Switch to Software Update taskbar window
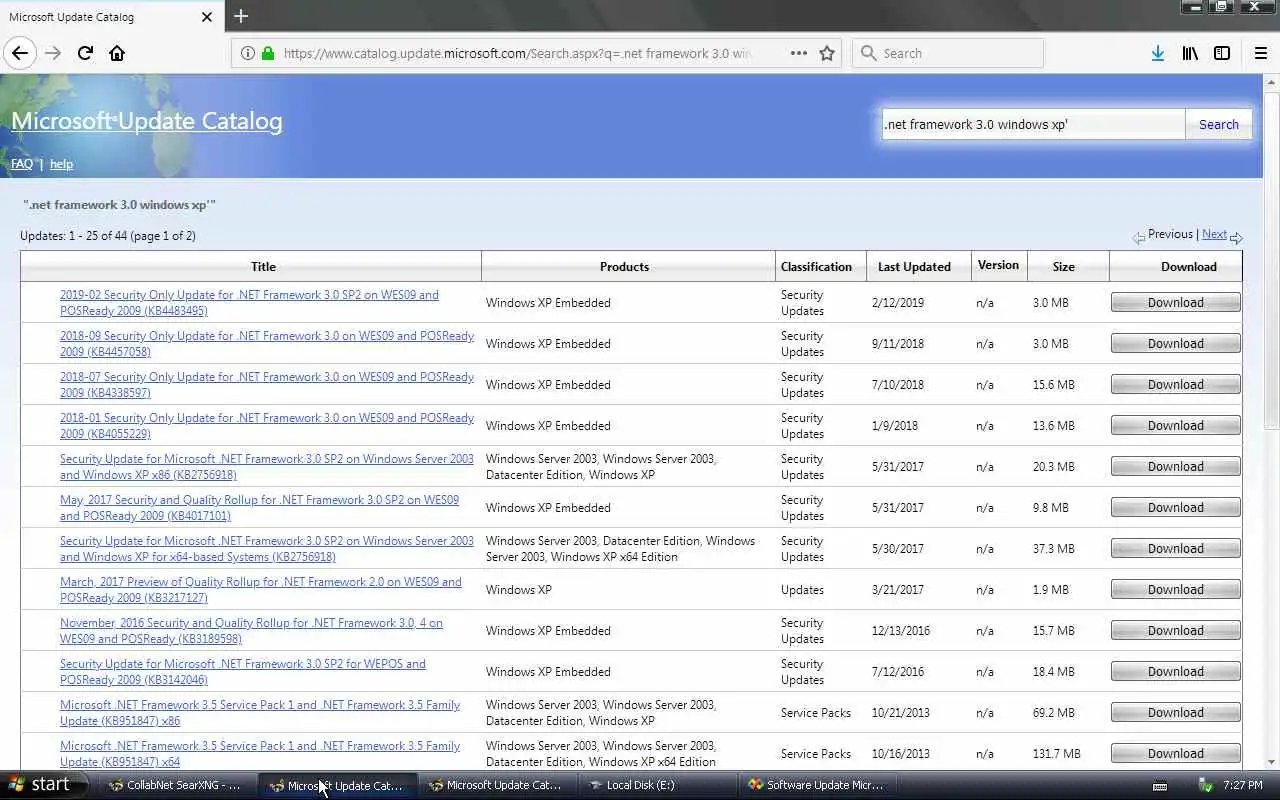The width and height of the screenshot is (1280, 800). pos(817,785)
